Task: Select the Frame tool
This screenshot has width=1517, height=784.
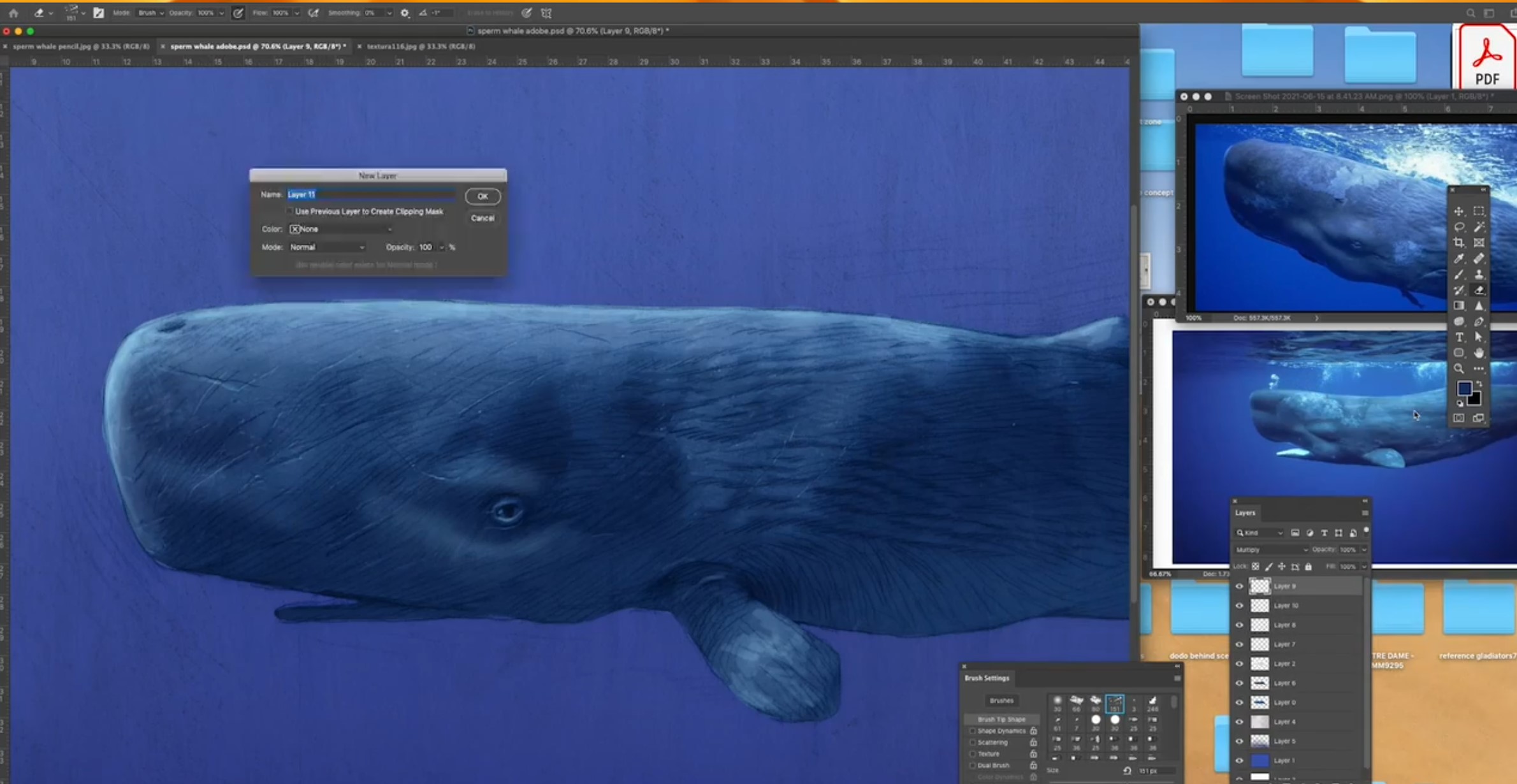Action: [x=1479, y=243]
